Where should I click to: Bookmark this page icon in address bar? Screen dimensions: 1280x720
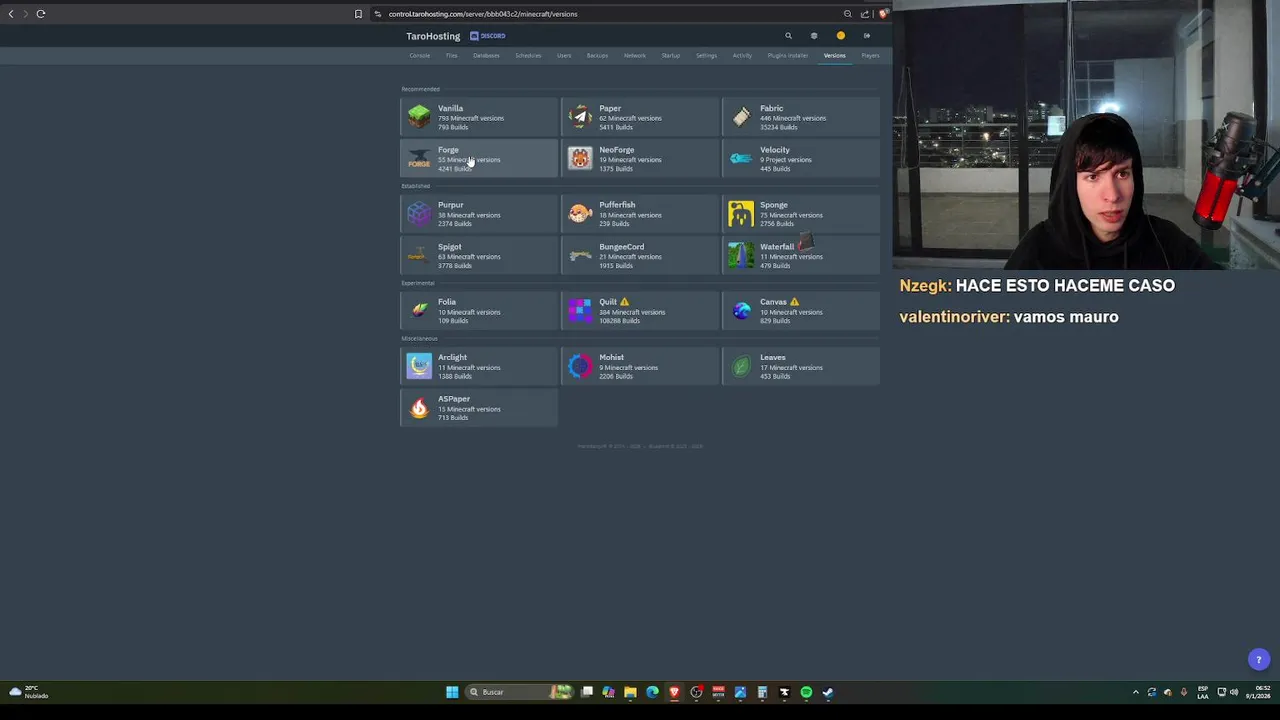(358, 14)
